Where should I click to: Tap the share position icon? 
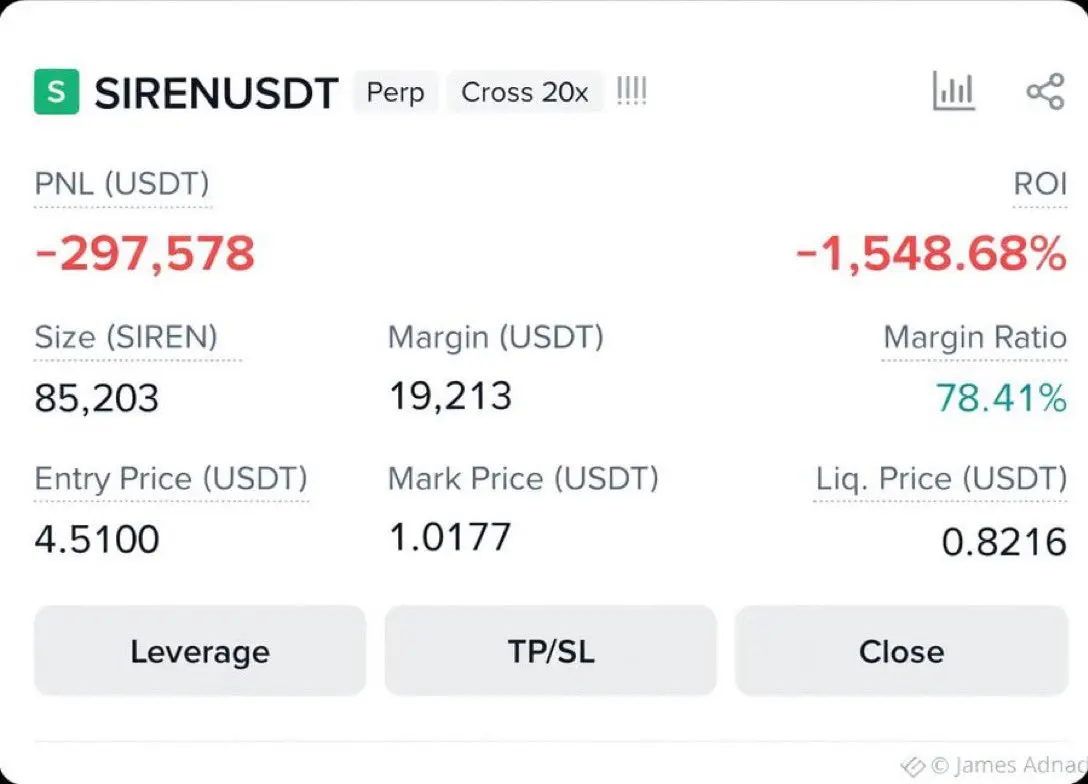point(1045,92)
